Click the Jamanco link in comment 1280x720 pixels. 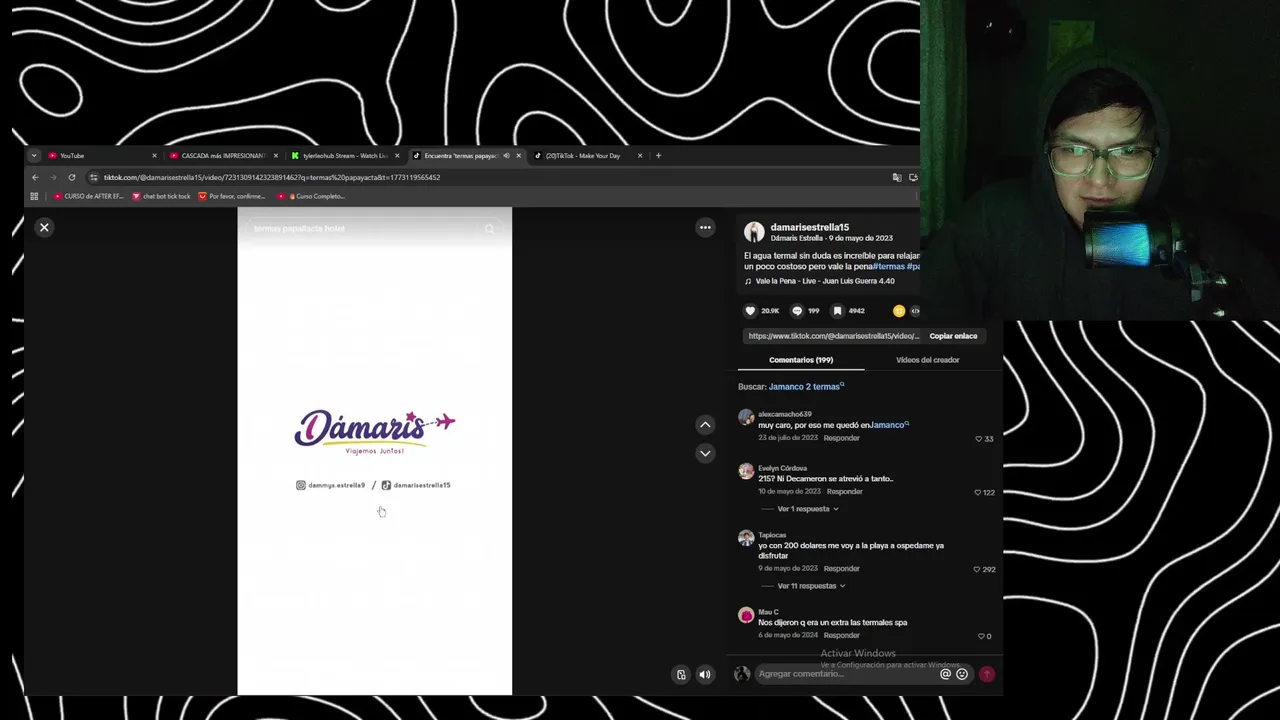[x=889, y=425]
